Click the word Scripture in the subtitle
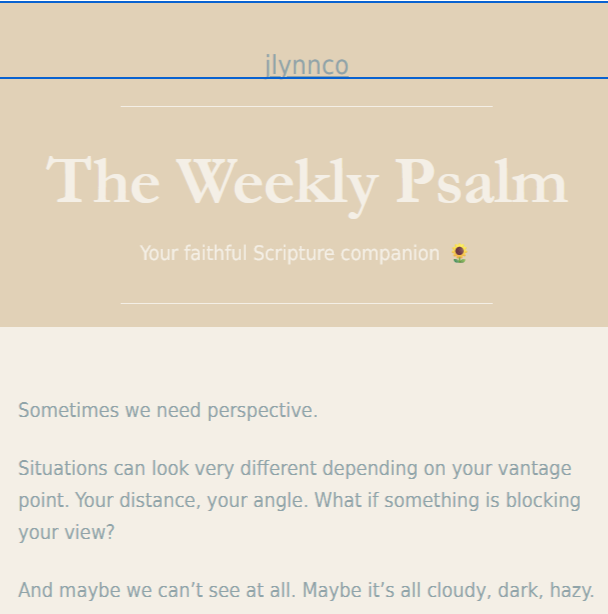The height and width of the screenshot is (614, 608). point(294,254)
